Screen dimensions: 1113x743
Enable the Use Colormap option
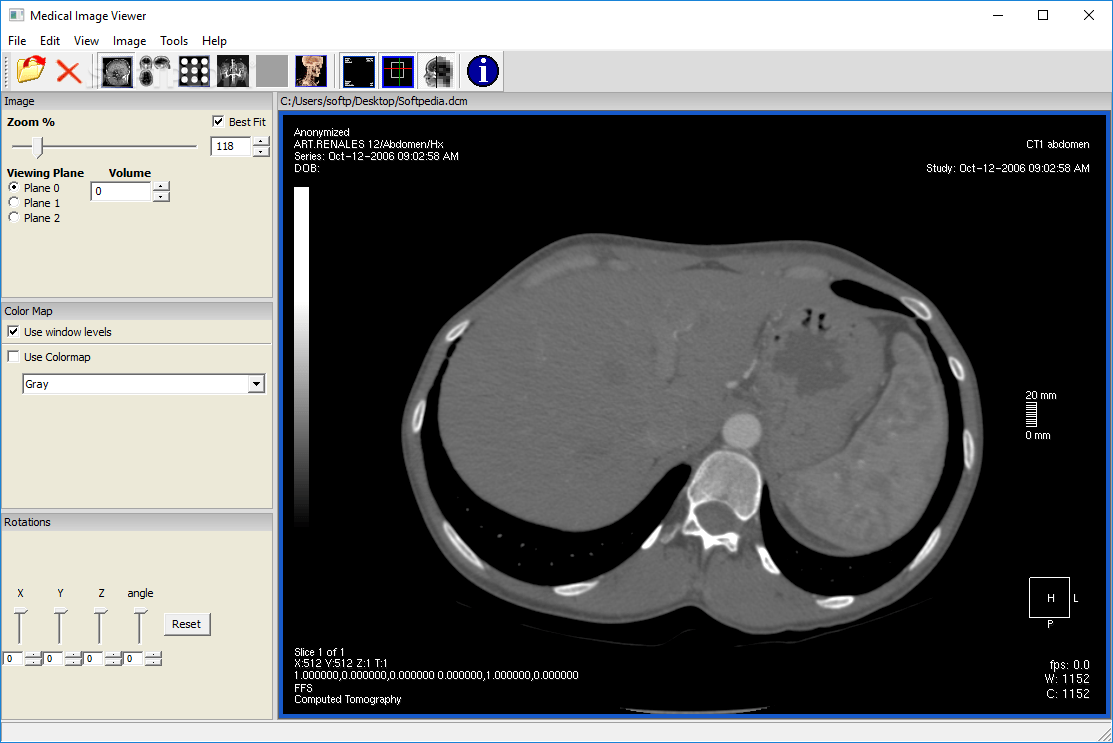[x=14, y=356]
